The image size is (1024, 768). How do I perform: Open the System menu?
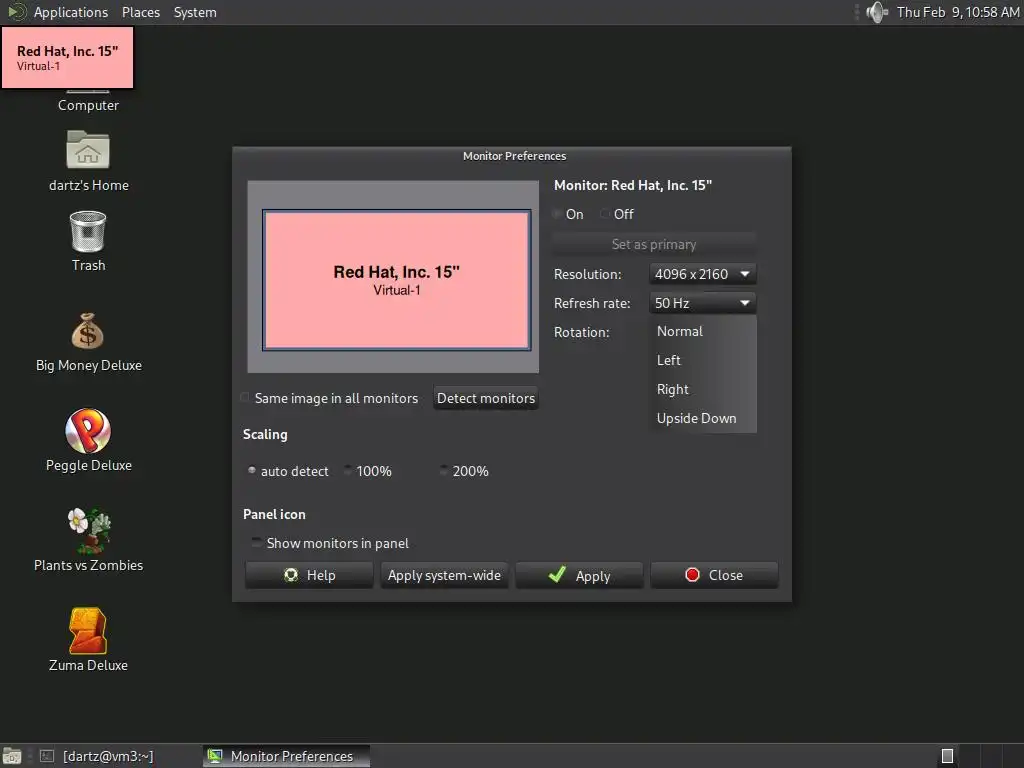pos(195,12)
